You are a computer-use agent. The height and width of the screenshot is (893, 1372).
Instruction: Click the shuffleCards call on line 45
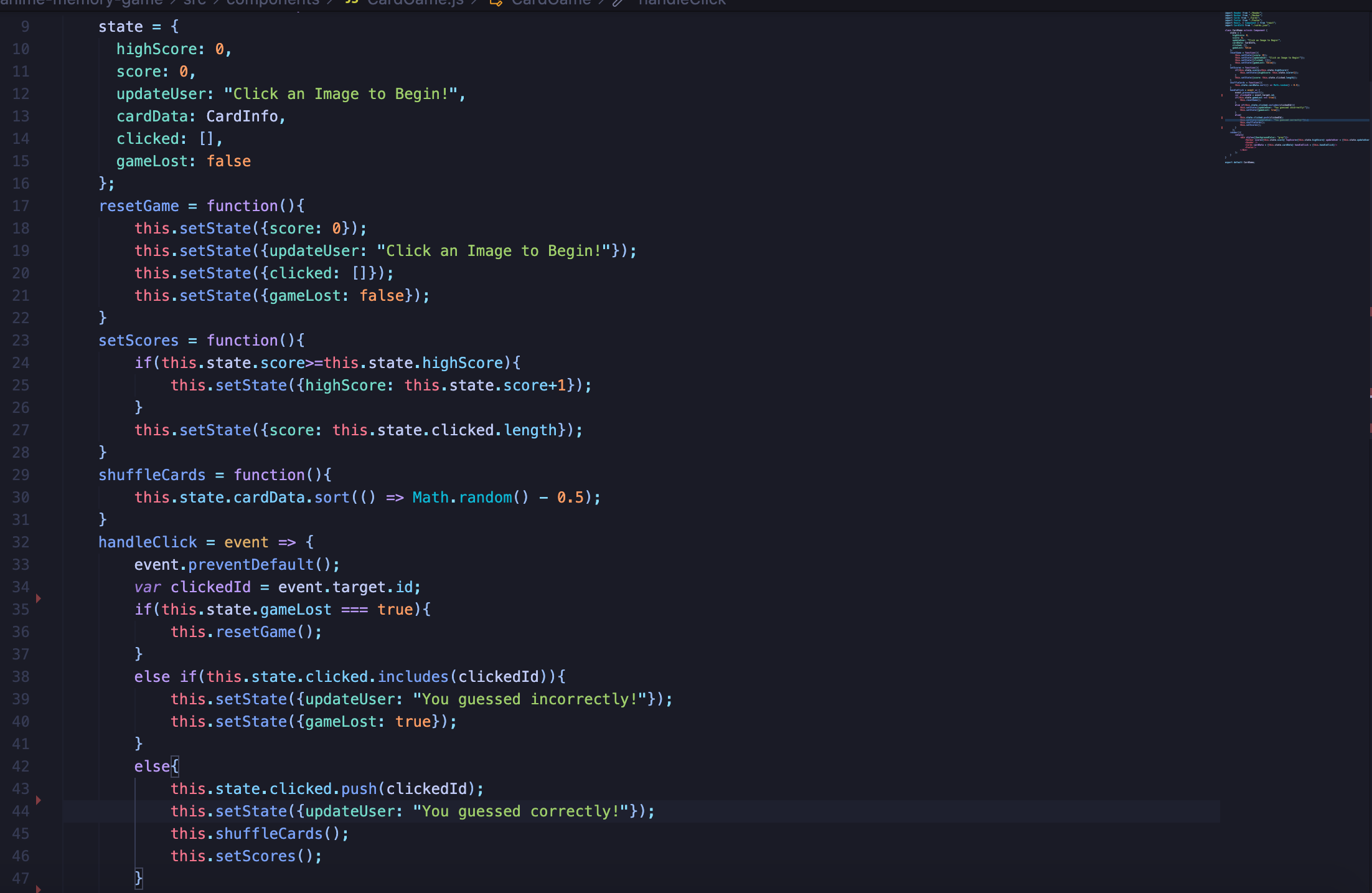click(x=269, y=834)
